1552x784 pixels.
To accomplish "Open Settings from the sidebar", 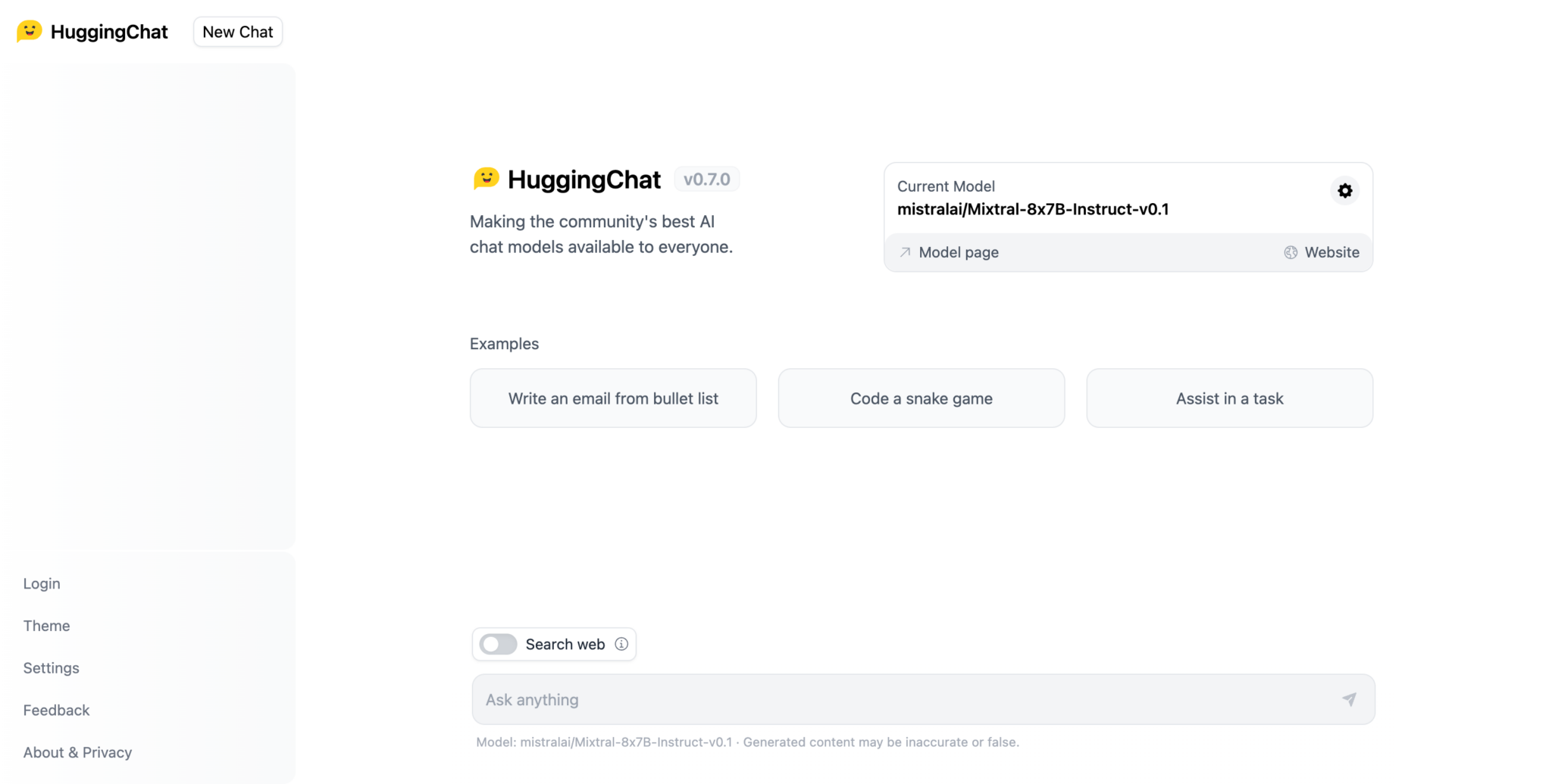I will click(51, 667).
